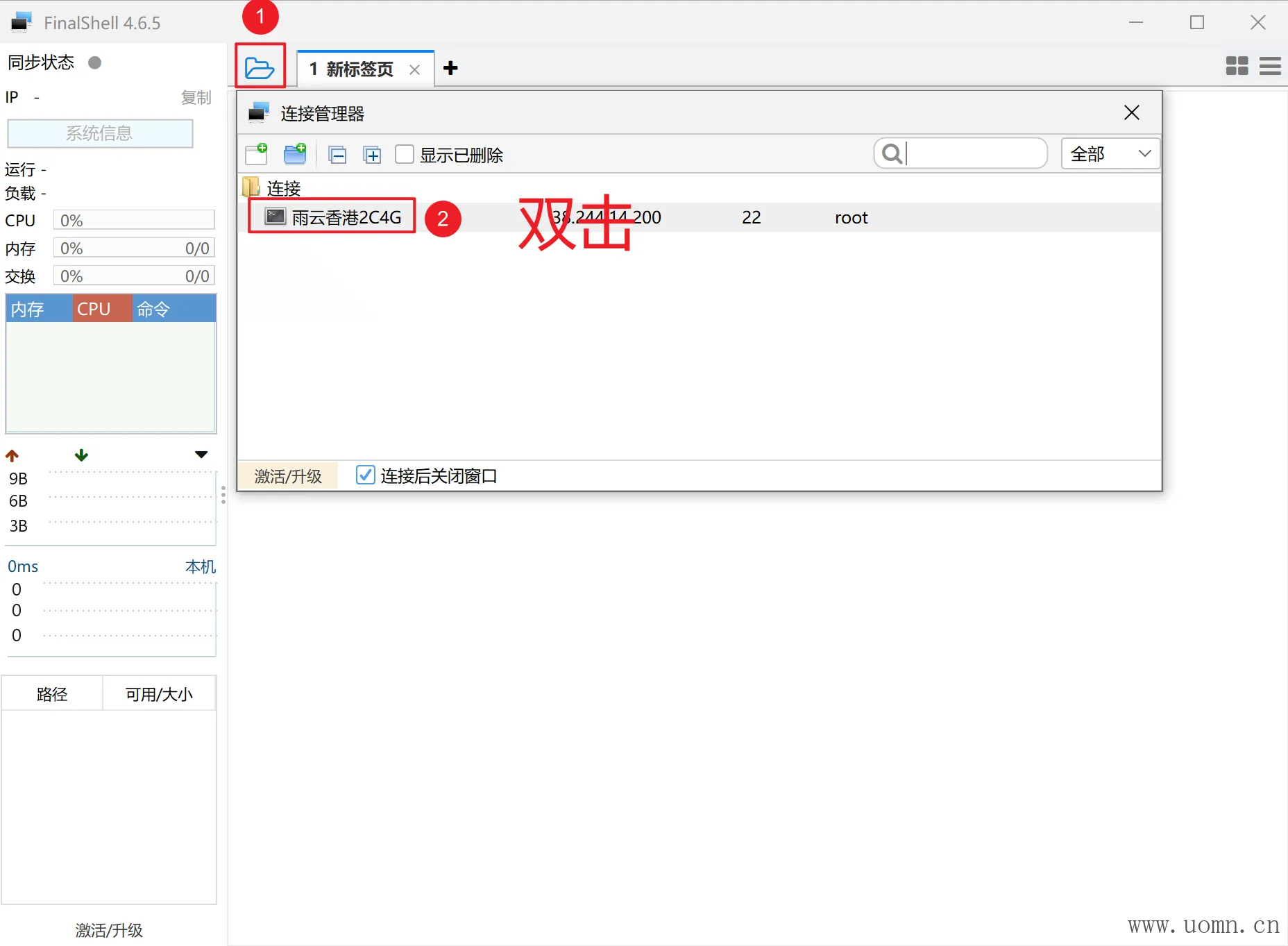Select the 雨云香港2C4G connection entry

tap(346, 217)
